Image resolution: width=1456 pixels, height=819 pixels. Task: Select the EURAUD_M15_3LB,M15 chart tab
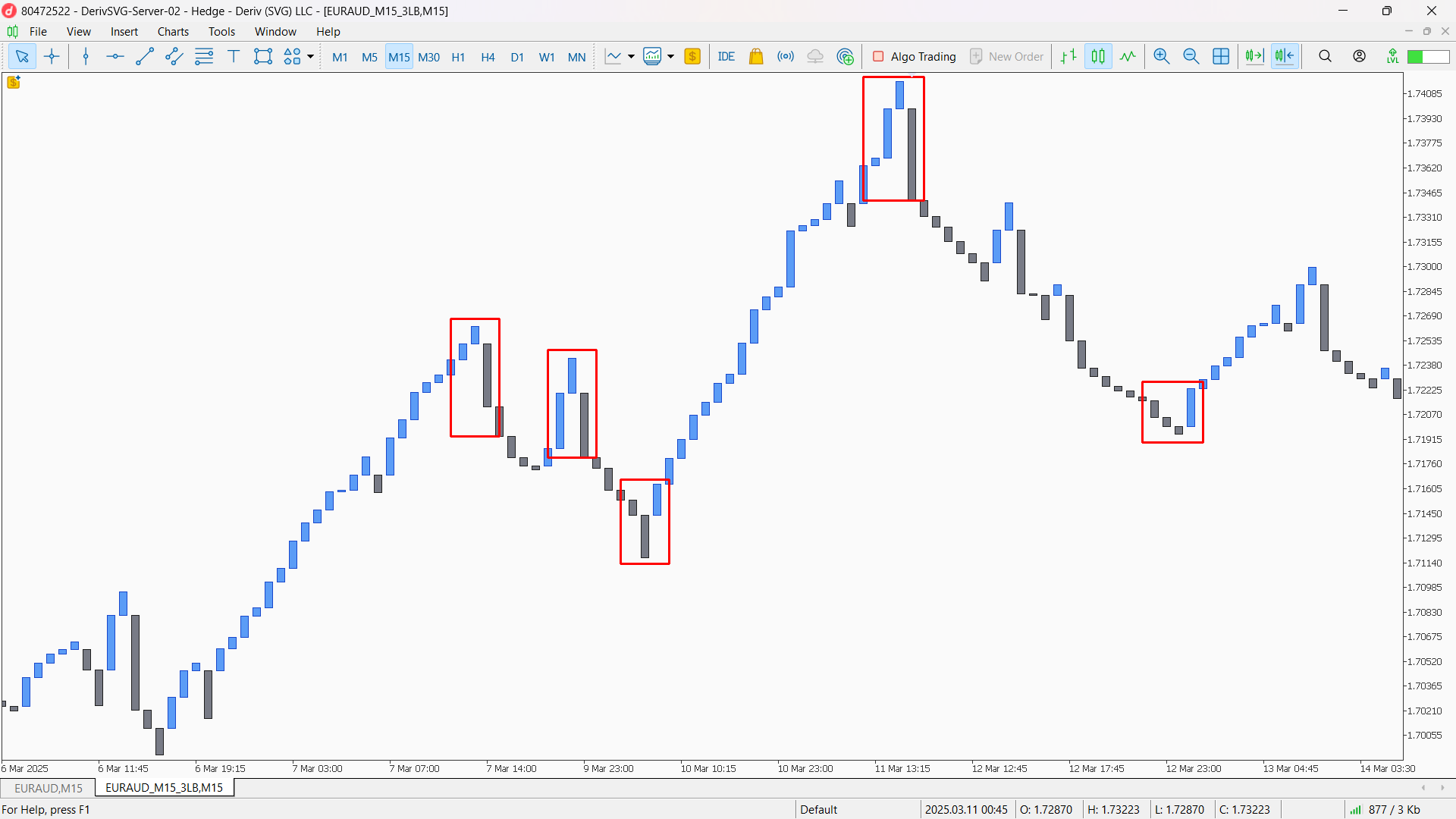tap(165, 788)
